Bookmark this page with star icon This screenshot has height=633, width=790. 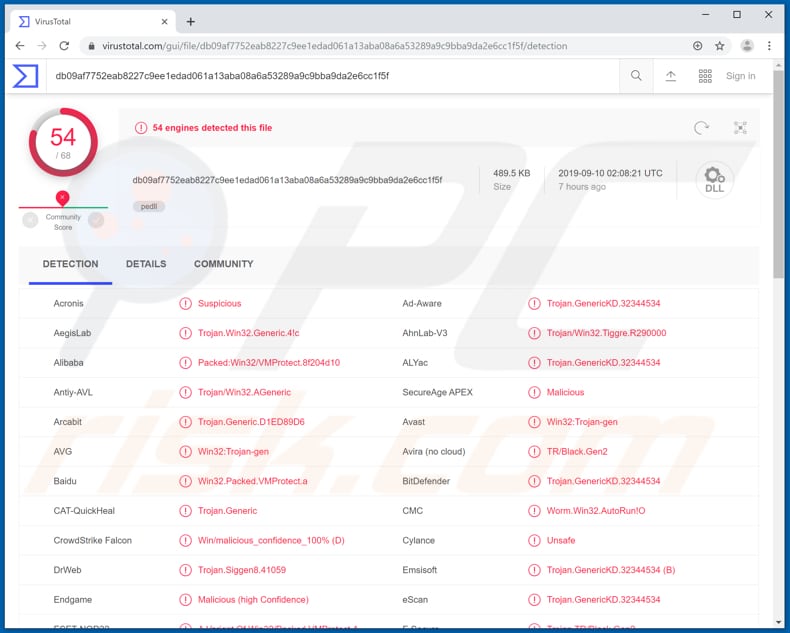point(719,46)
